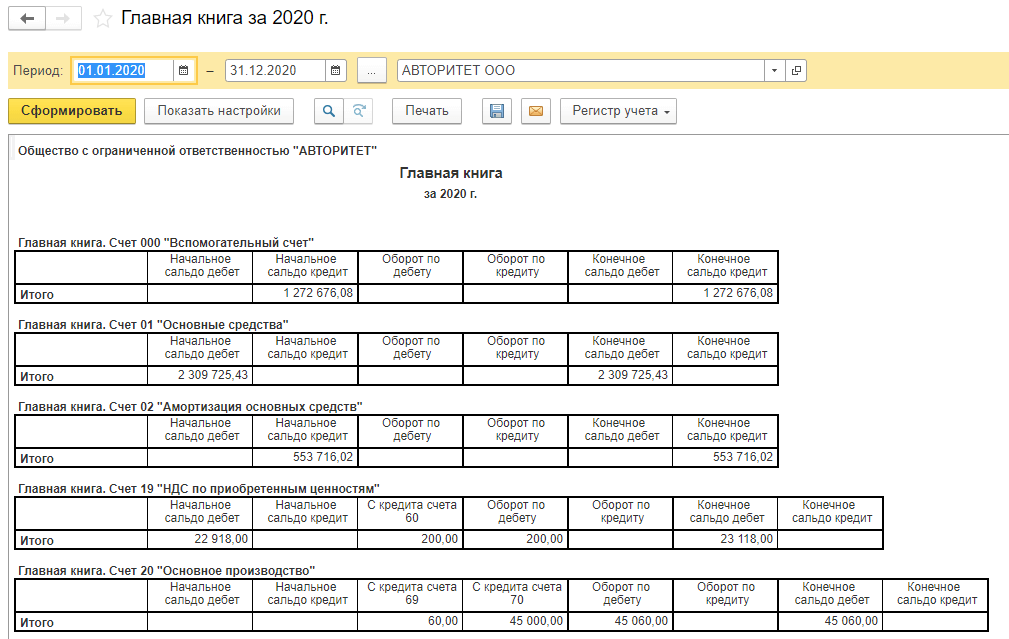
Task: Save the report with floppy disk icon
Action: tap(496, 111)
